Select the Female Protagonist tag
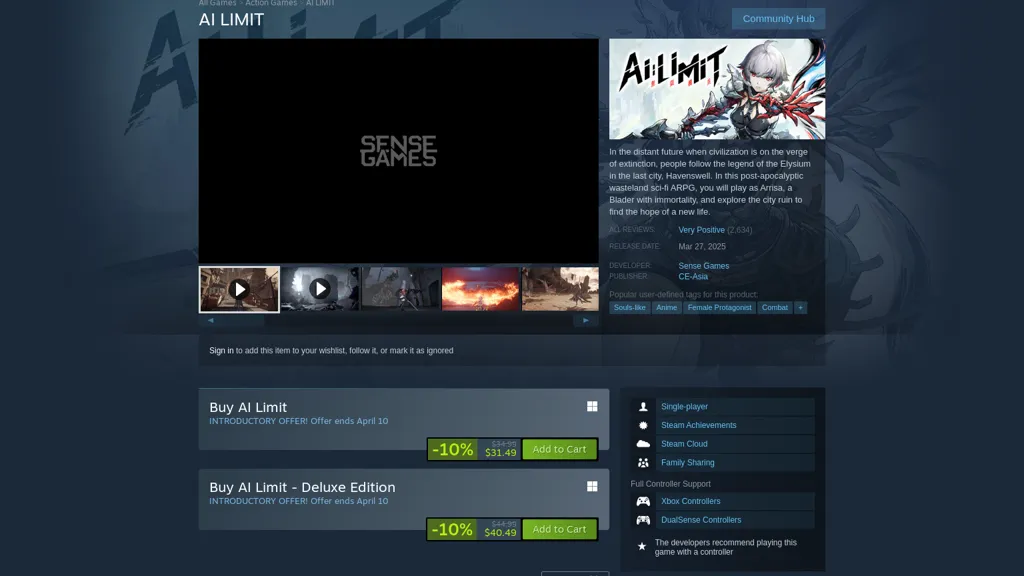Screen dimensions: 1024x576 coord(719,308)
